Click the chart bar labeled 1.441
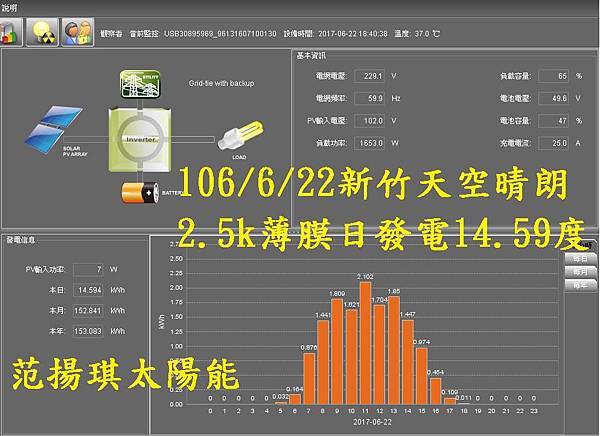Image resolution: width=600 pixels, height=436 pixels. 323,362
